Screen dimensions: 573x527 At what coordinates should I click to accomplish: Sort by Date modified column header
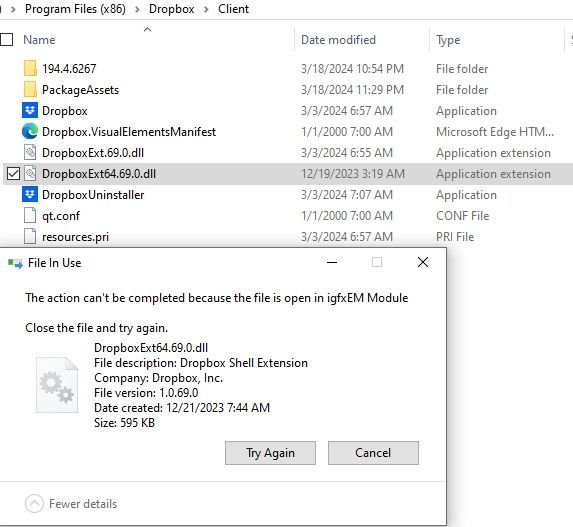click(338, 39)
